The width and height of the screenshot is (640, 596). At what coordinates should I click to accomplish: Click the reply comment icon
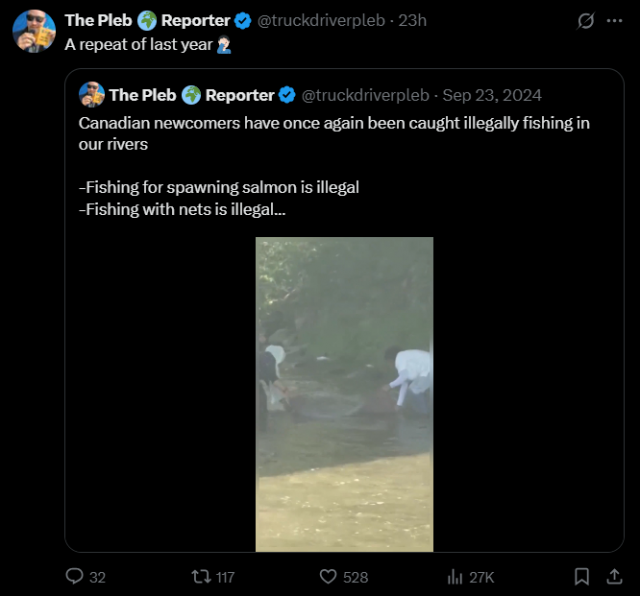click(74, 577)
